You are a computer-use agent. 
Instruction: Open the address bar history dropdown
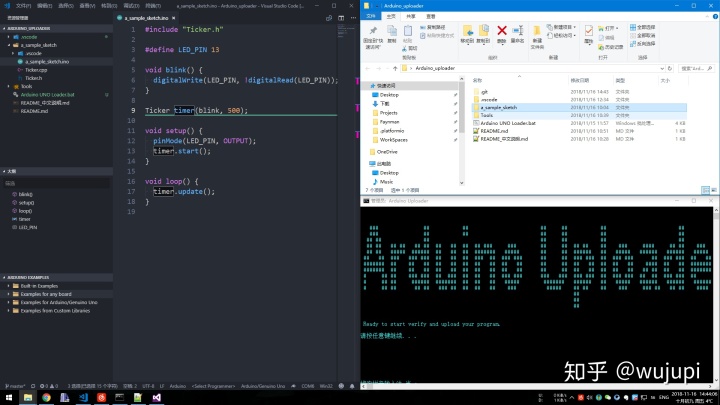tap(662, 68)
